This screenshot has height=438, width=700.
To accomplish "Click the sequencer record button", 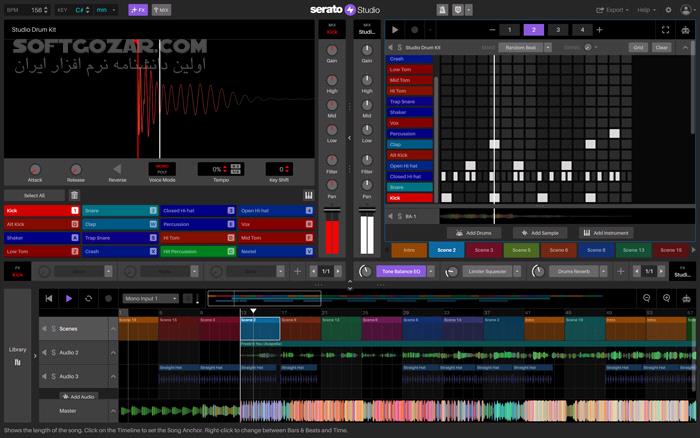I will (415, 30).
